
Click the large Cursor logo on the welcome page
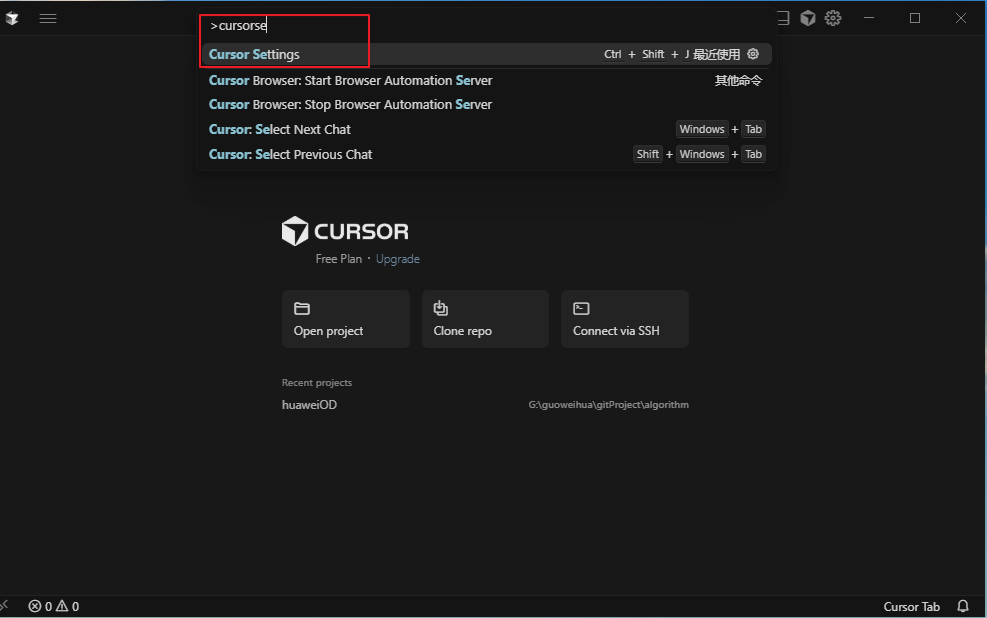coord(295,231)
